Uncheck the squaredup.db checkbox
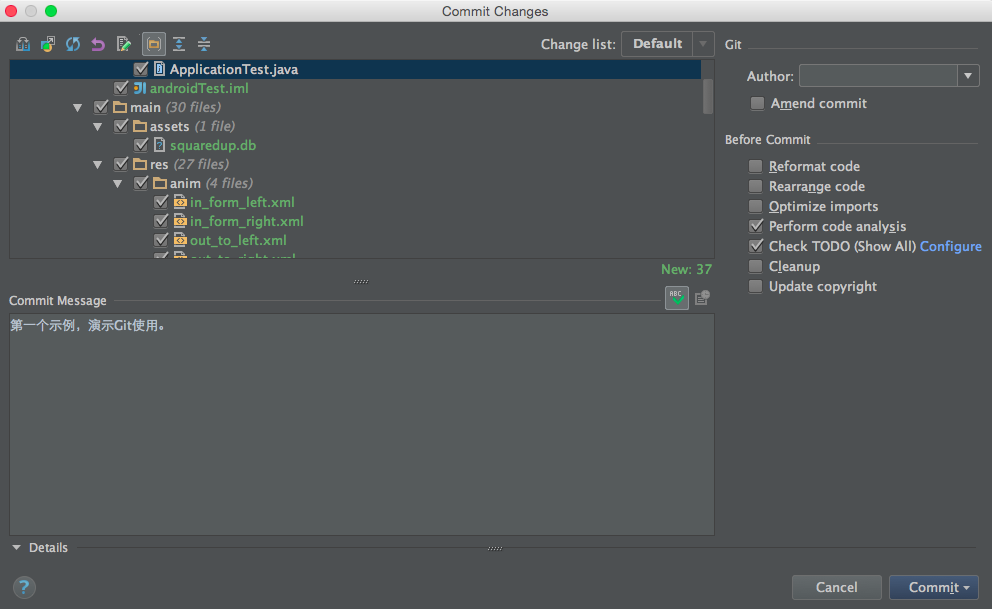Viewport: 992px width, 609px height. [140, 145]
